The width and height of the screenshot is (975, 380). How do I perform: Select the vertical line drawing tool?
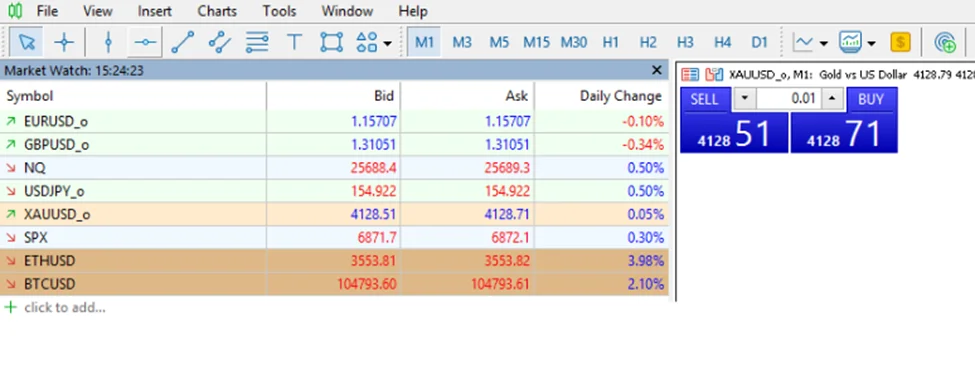[x=108, y=42]
